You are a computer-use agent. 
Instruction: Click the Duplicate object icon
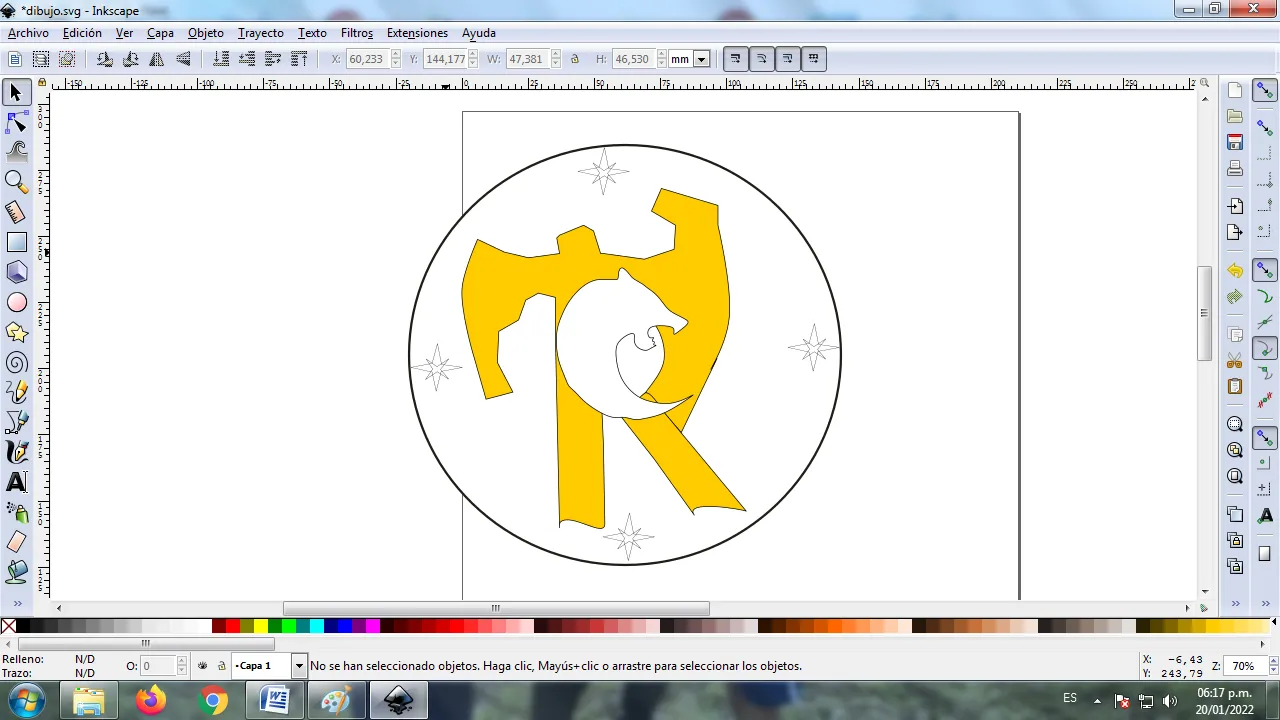[1235, 515]
